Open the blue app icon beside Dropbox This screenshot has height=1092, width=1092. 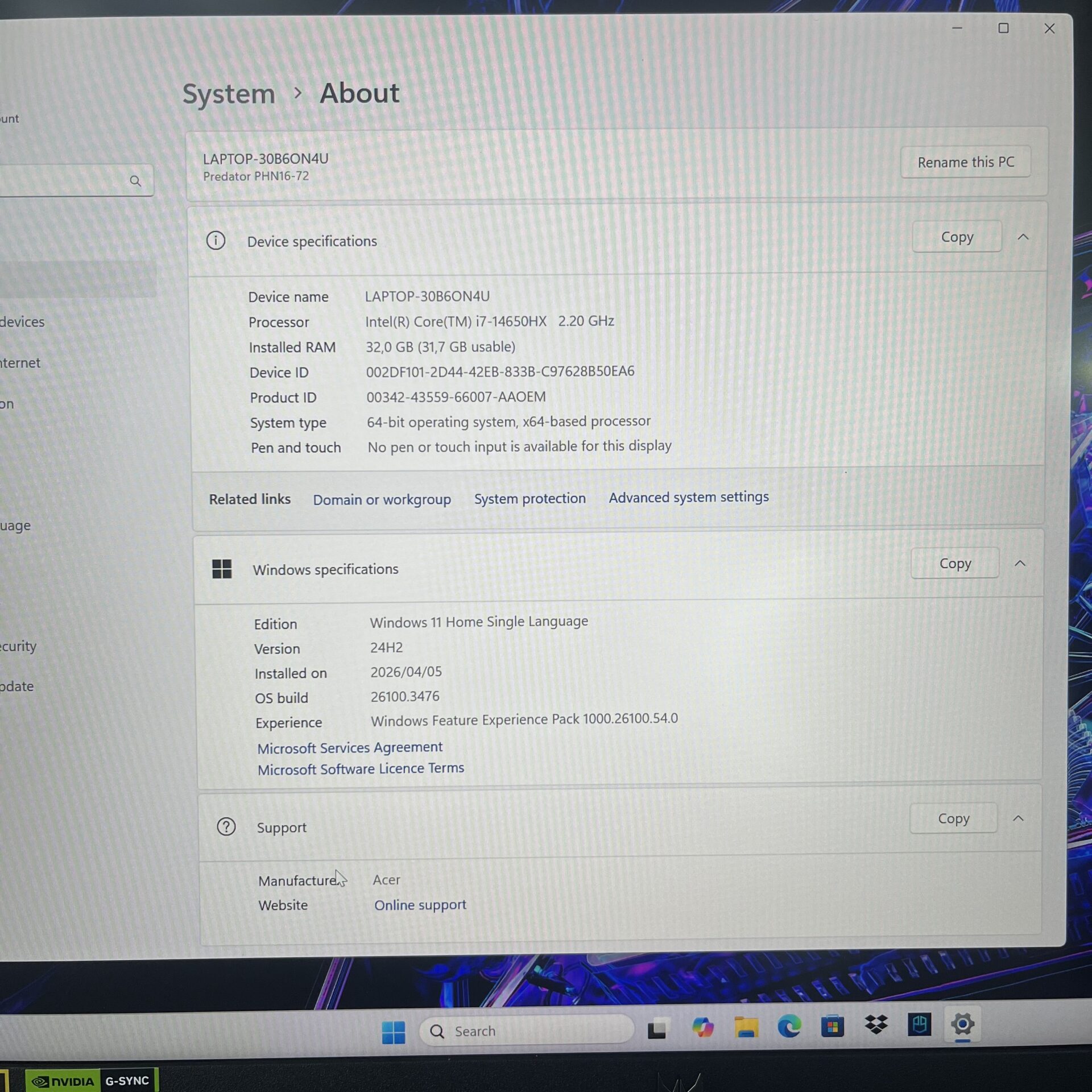(x=919, y=1024)
